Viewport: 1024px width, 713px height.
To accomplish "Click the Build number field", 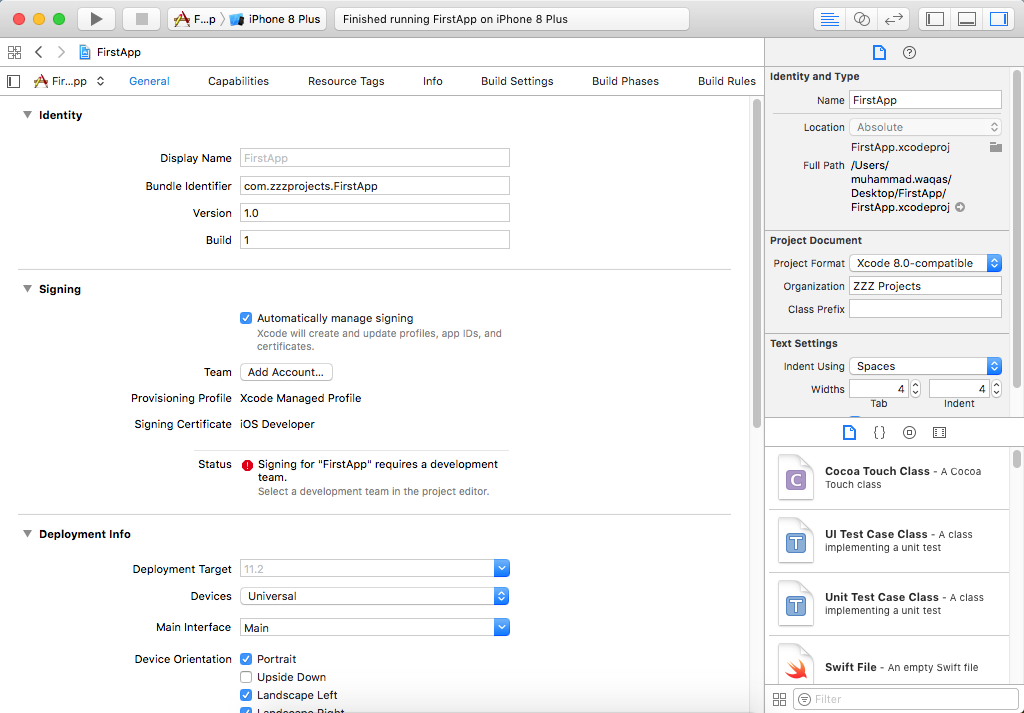I will click(375, 240).
